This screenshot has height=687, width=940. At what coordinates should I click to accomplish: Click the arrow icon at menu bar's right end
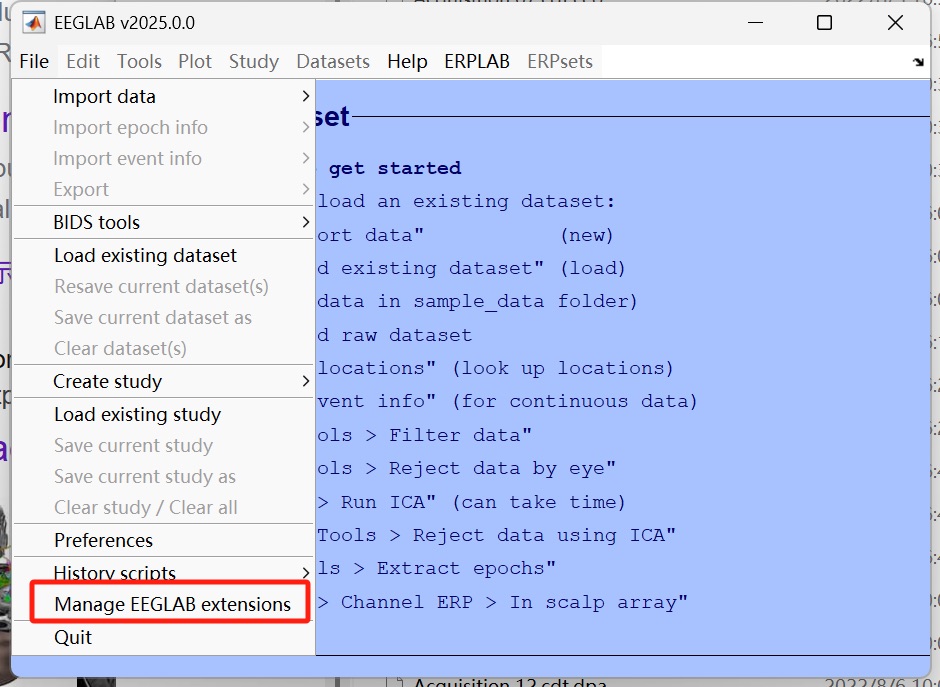[x=918, y=61]
